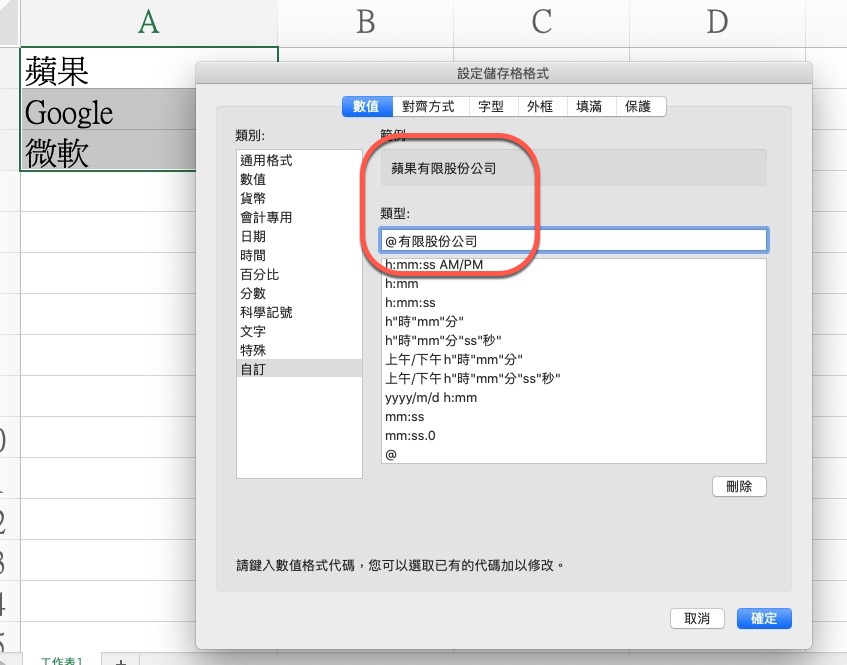Open the 工作表1 sheet tab
The image size is (847, 665).
pyautogui.click(x=62, y=660)
